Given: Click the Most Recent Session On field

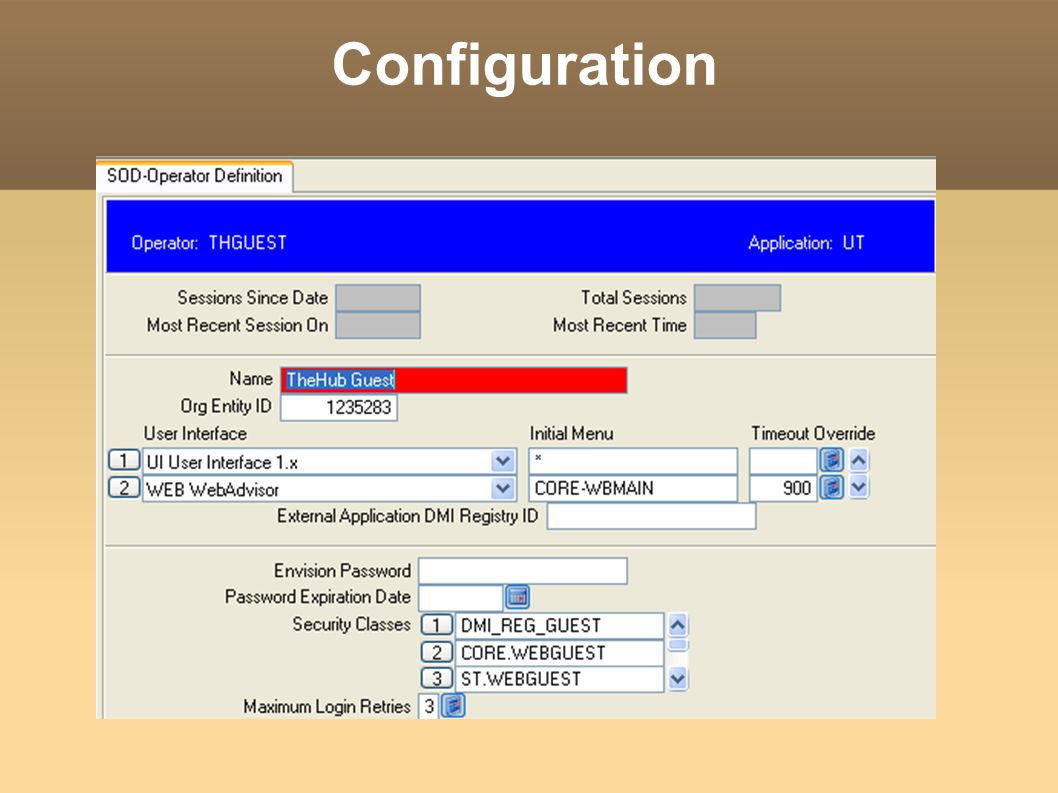Looking at the screenshot, I should 378,325.
